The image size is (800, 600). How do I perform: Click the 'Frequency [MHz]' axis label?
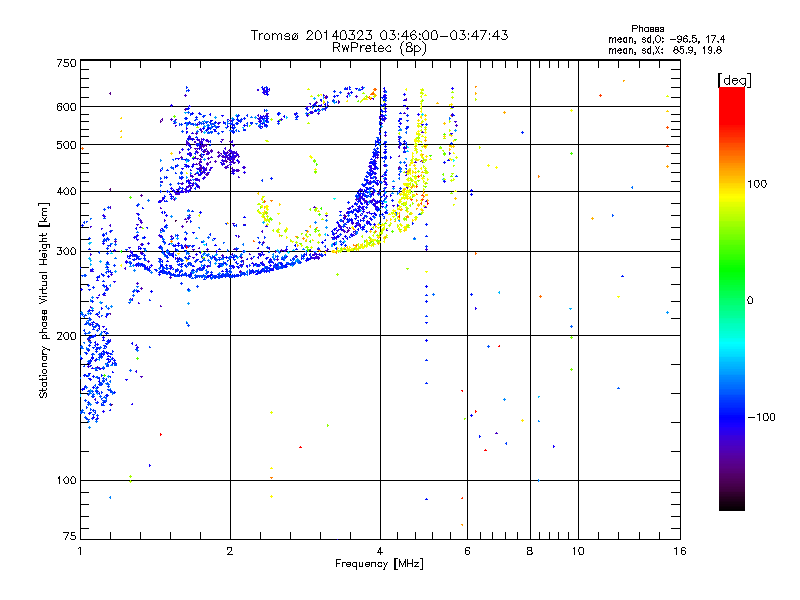pyautogui.click(x=379, y=564)
